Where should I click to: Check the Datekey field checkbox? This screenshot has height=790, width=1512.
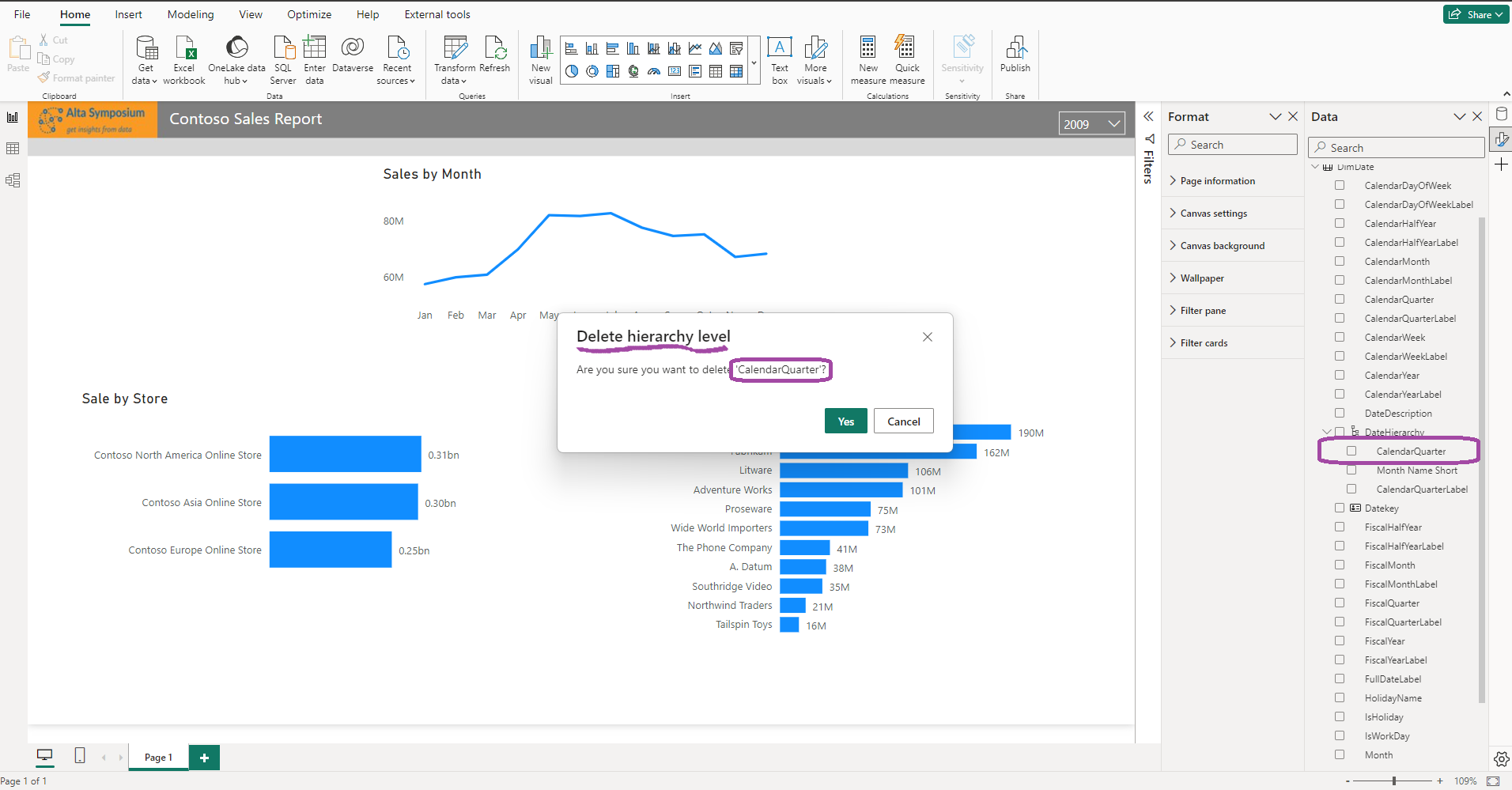click(x=1340, y=508)
